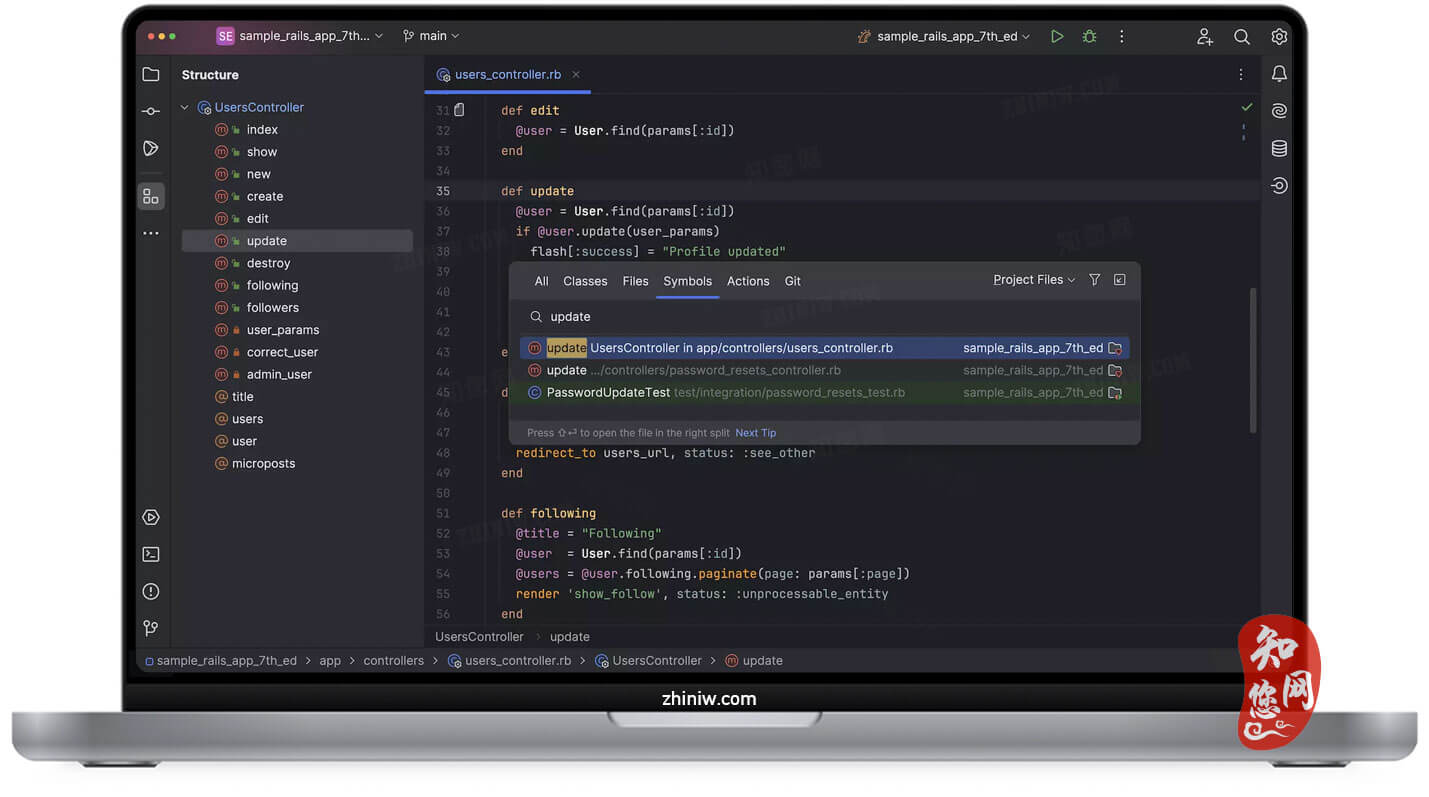Screen dimensions: 1429x797
Task: Select followers method in Structure
Action: [273, 307]
